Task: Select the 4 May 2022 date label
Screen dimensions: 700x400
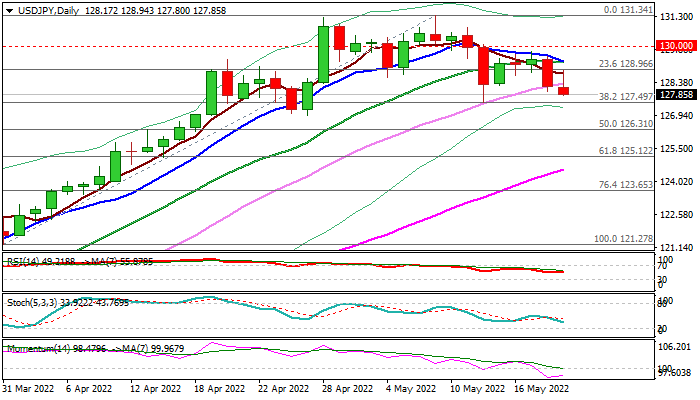Action: coord(411,389)
